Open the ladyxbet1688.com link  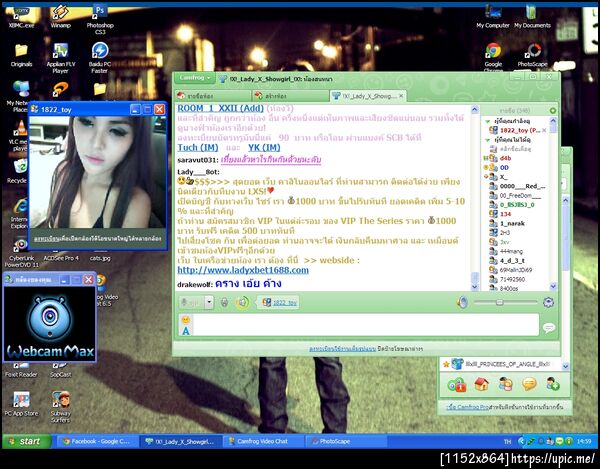tap(243, 270)
